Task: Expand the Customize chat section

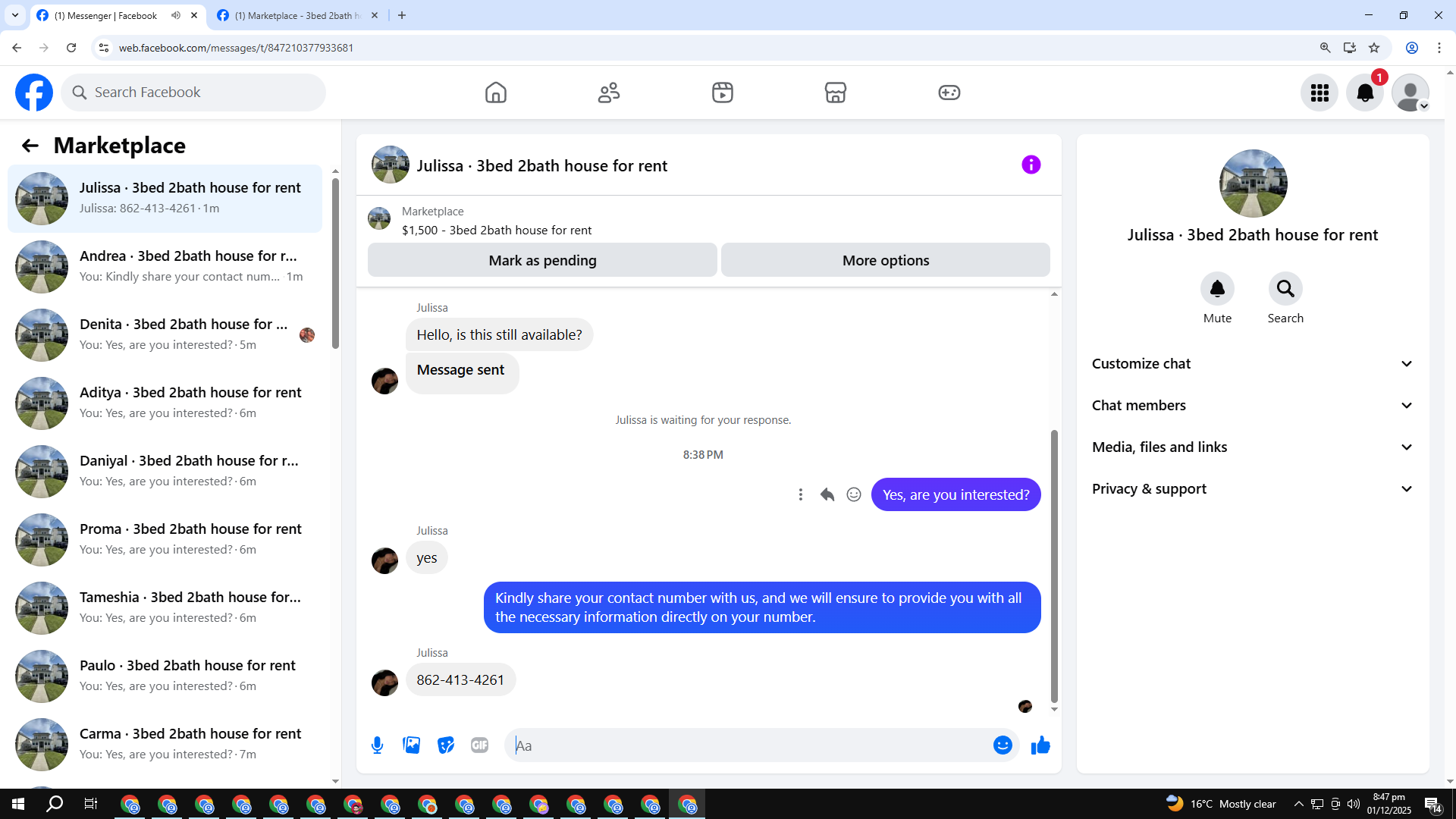Action: (1253, 364)
